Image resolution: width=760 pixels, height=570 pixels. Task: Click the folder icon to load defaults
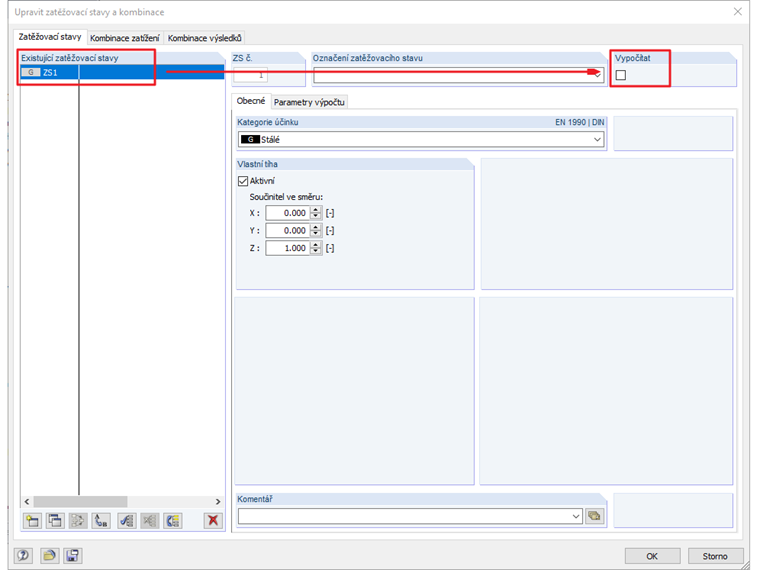(48, 555)
